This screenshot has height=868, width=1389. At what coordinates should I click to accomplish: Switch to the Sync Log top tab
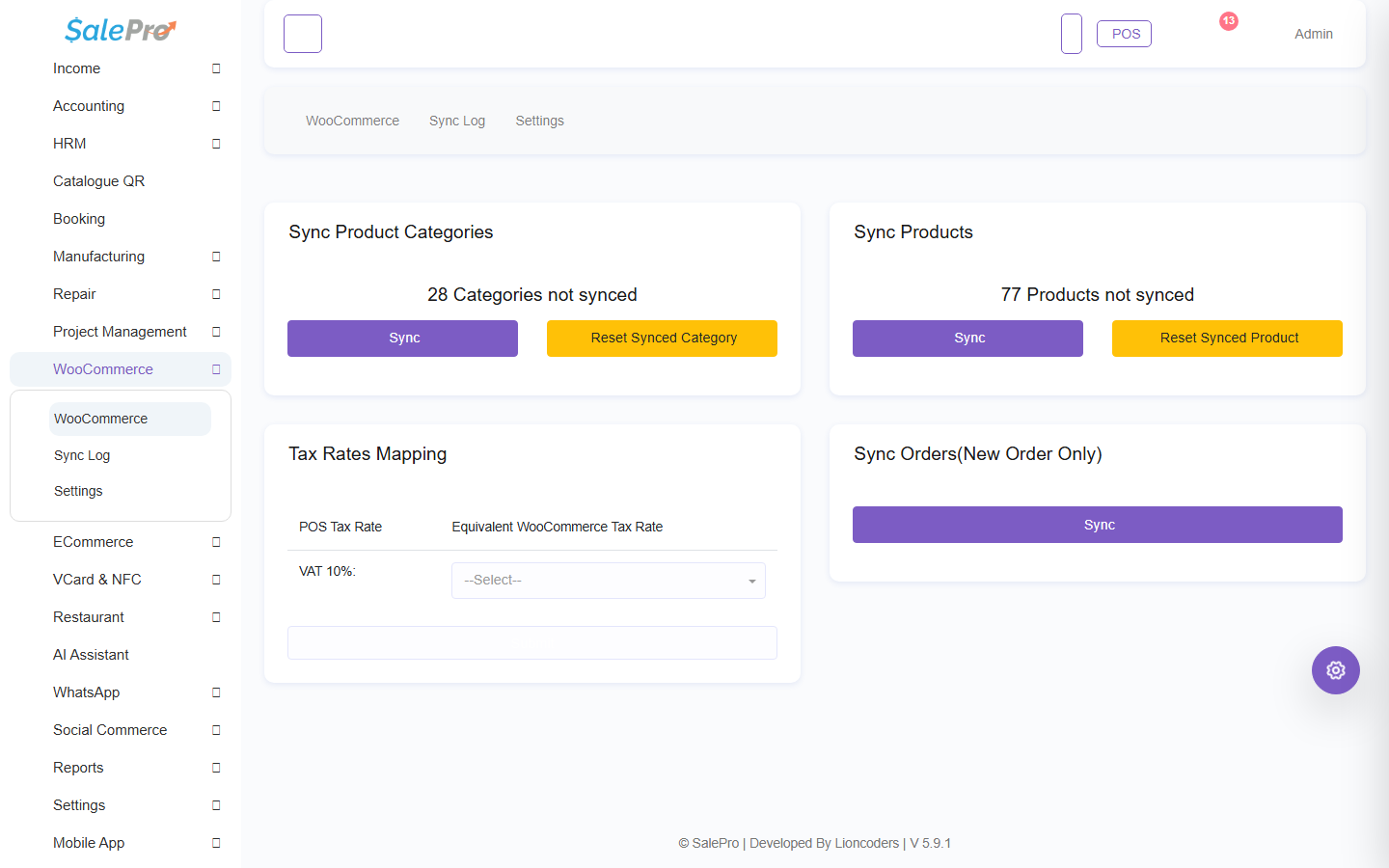pos(457,121)
